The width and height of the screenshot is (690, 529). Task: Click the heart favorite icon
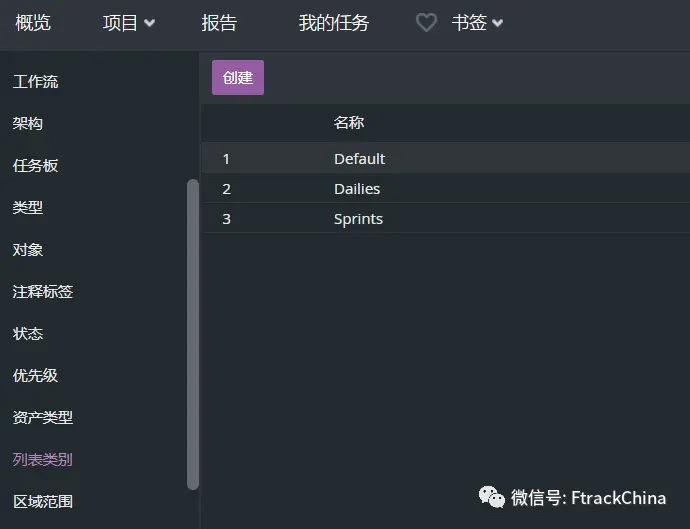tap(426, 22)
